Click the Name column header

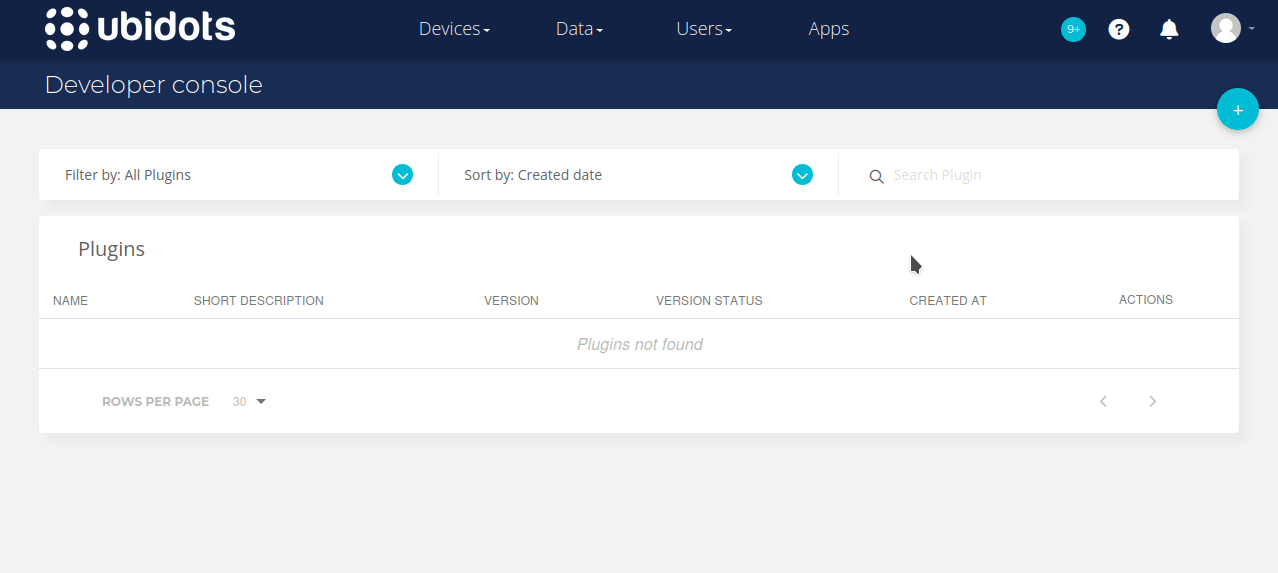coord(70,301)
